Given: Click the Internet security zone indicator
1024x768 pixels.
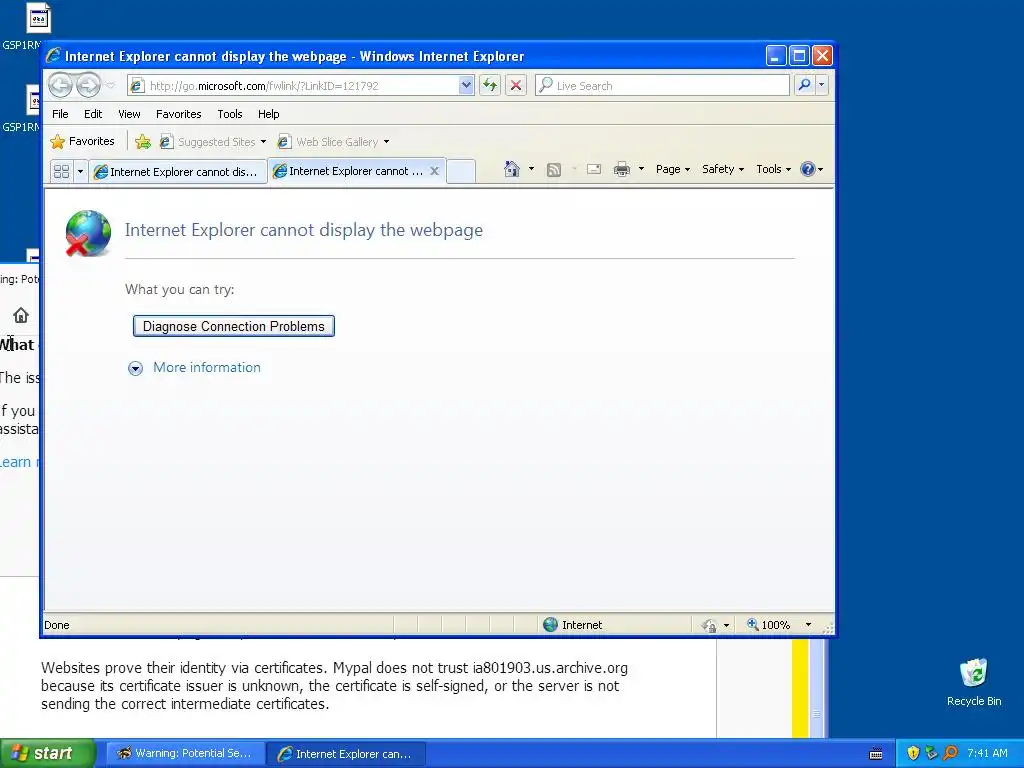Looking at the screenshot, I should click(573, 625).
